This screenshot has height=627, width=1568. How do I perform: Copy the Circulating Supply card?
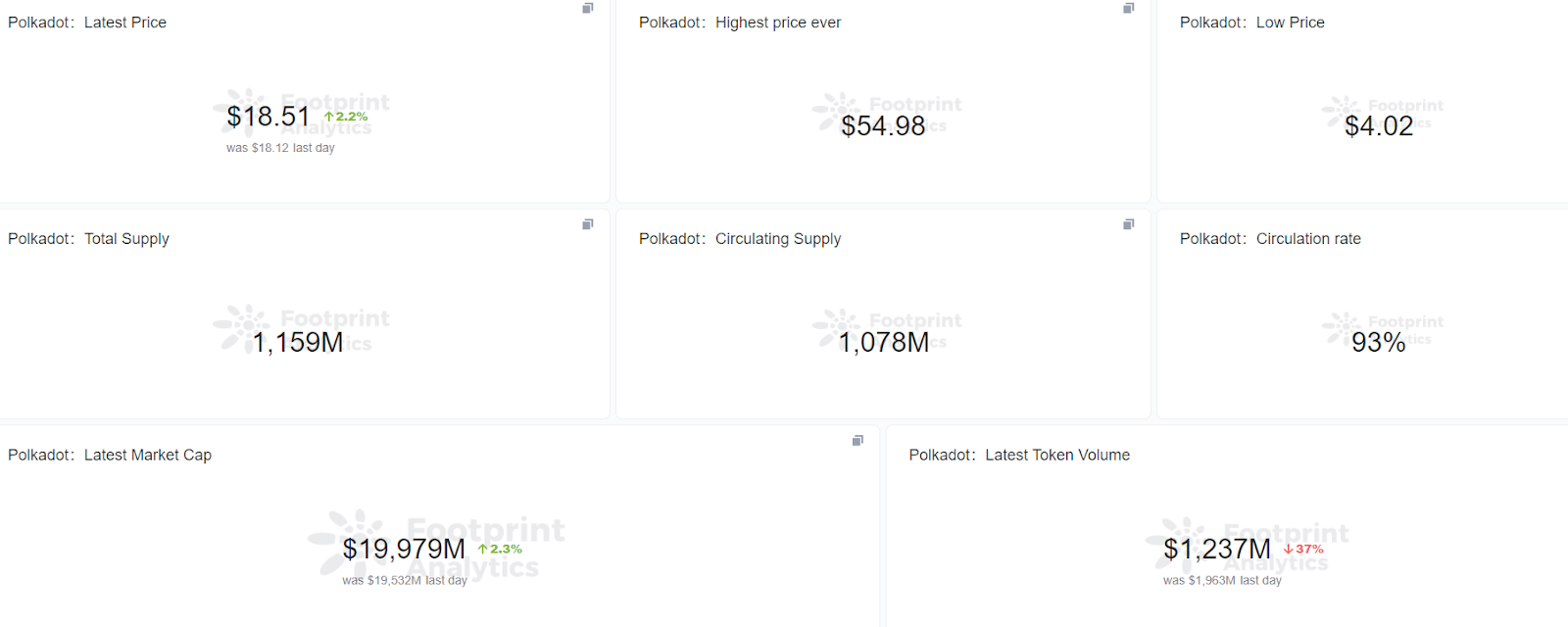point(1129,224)
